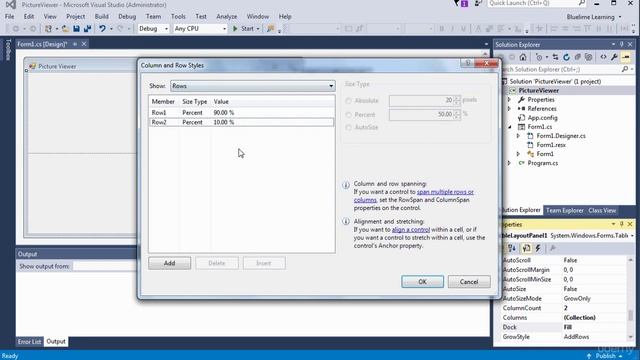Click the GrowStyle AddRows property value

tap(576, 337)
